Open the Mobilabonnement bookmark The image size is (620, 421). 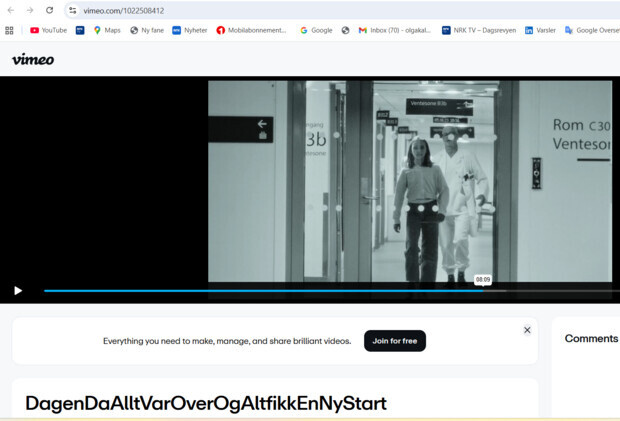point(252,30)
